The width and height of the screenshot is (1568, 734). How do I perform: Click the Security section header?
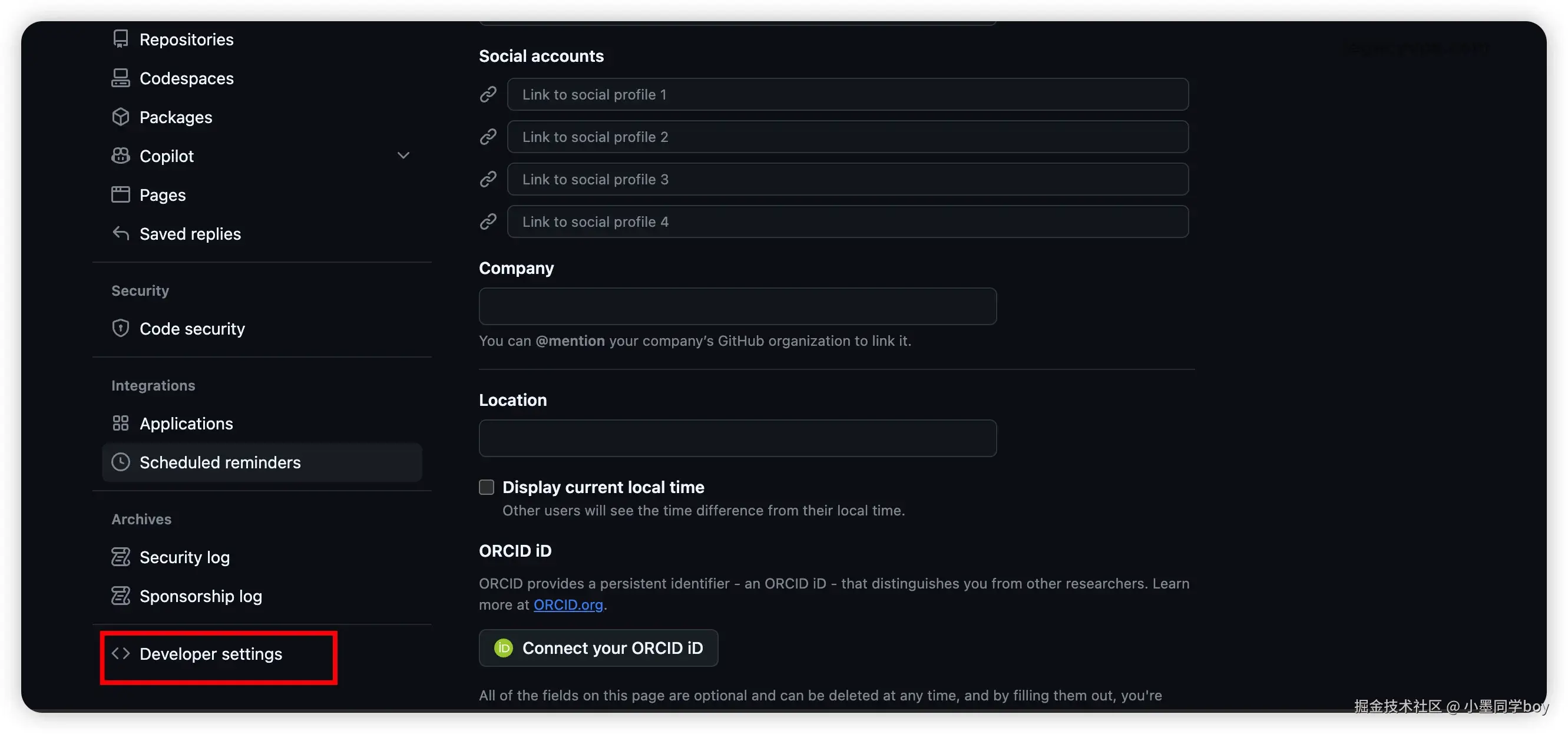[x=140, y=290]
